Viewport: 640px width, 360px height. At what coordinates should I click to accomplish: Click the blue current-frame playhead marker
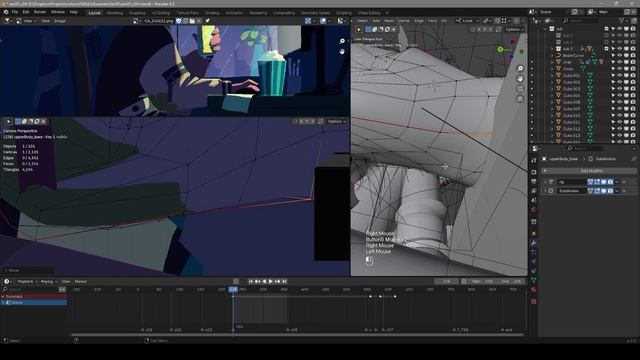coord(233,289)
